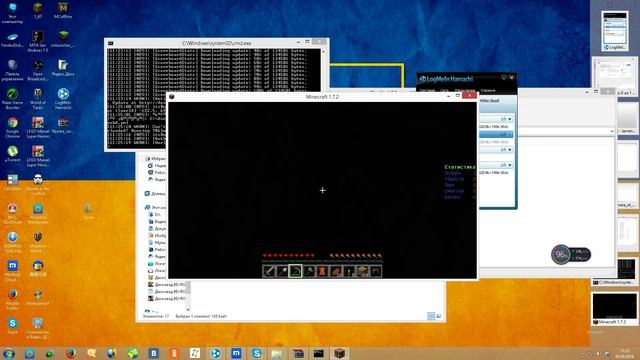Click Explorer status text Элементов: 17
The height and width of the screenshot is (360, 640).
(156, 316)
